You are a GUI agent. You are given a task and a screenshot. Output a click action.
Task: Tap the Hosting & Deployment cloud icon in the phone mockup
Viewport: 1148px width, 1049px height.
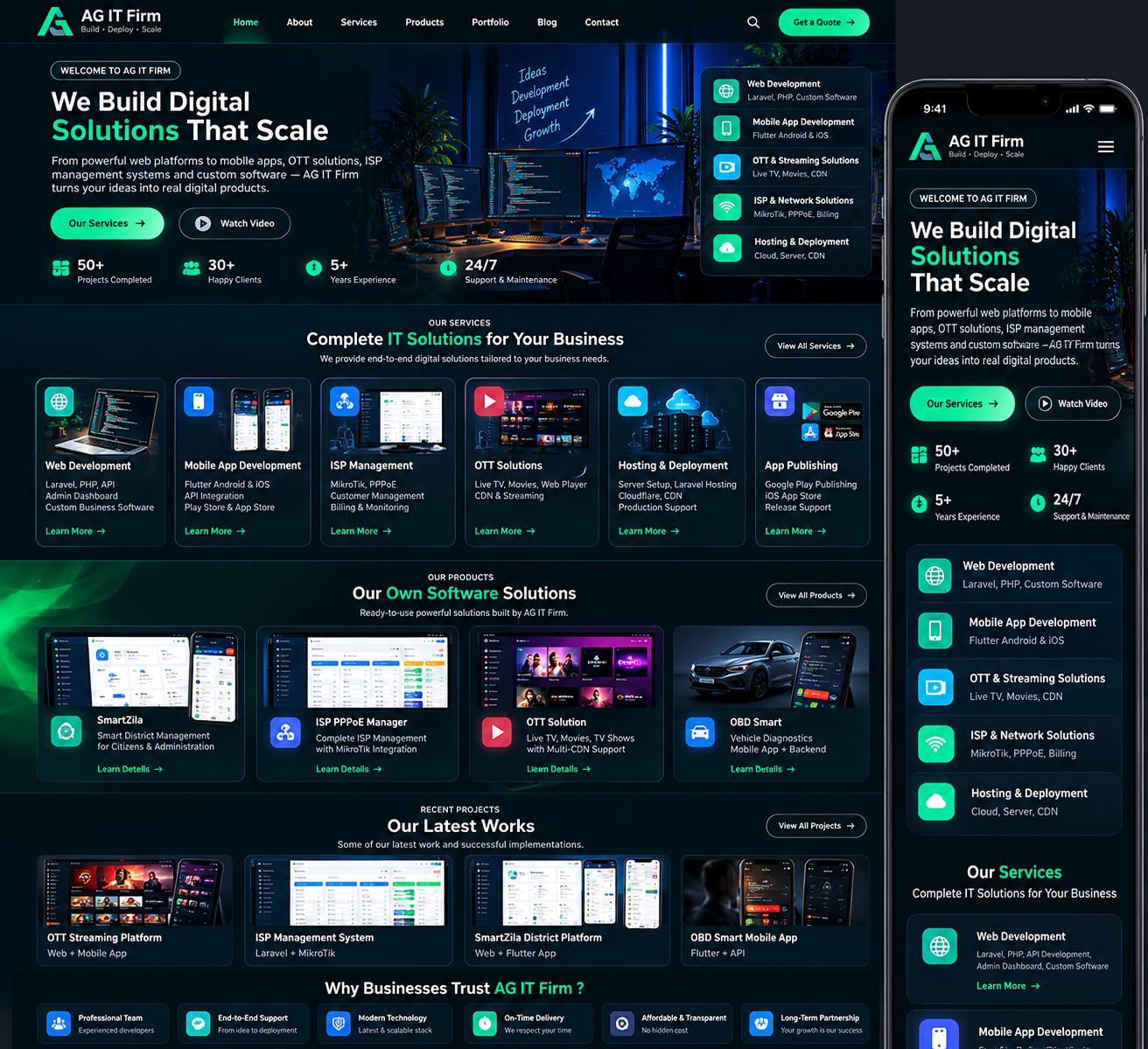coord(935,801)
